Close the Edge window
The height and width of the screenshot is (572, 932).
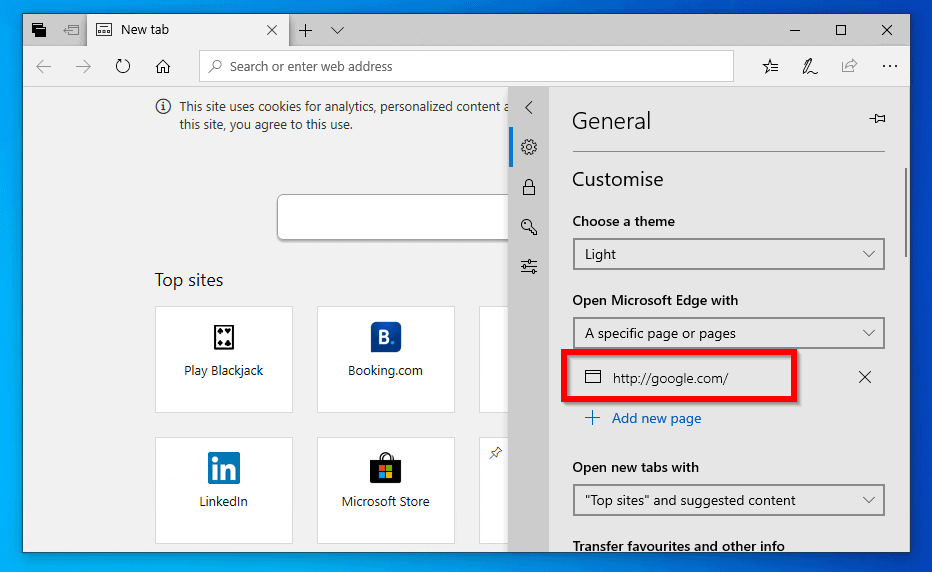pos(887,30)
